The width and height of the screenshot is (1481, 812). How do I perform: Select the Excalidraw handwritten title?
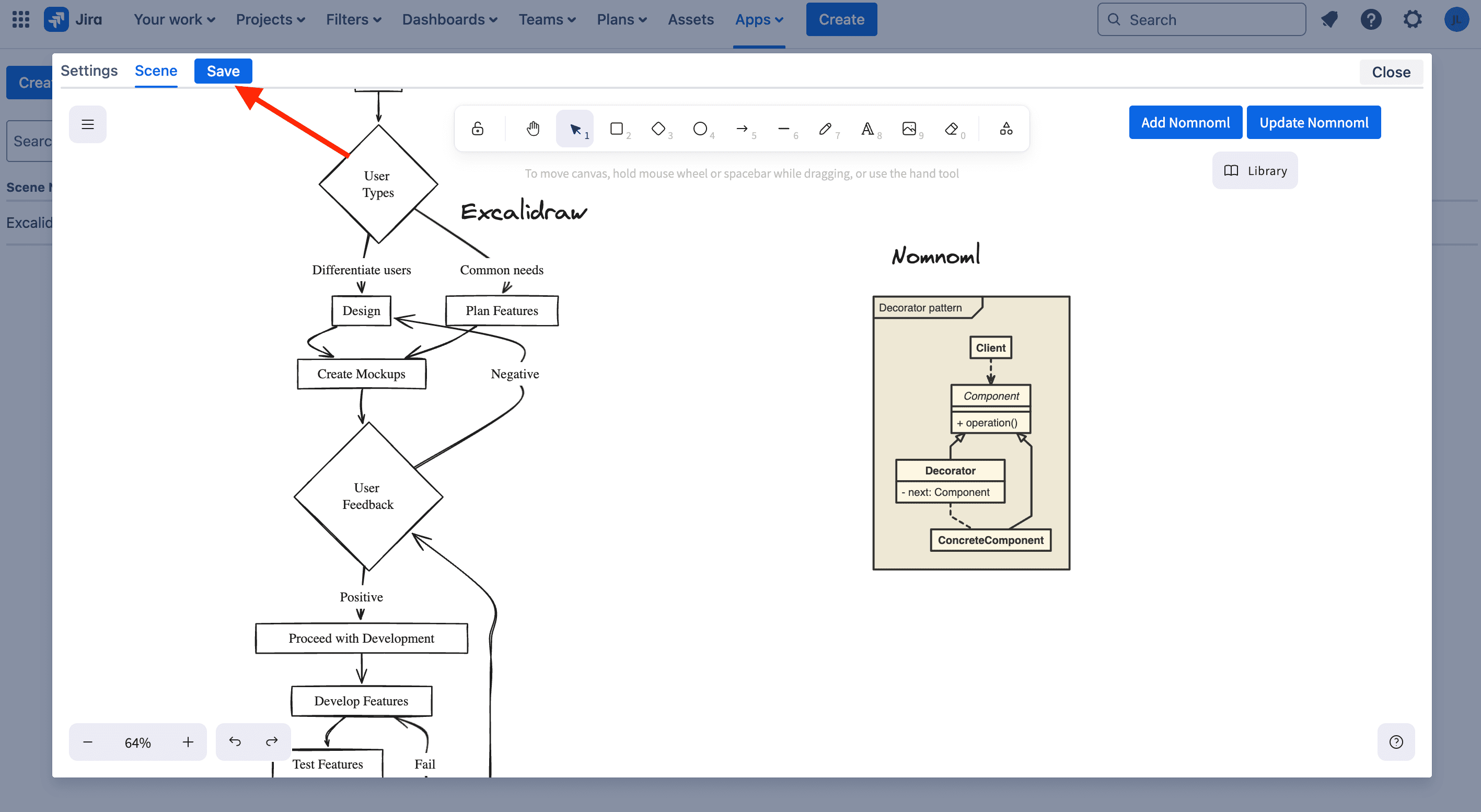coord(524,211)
